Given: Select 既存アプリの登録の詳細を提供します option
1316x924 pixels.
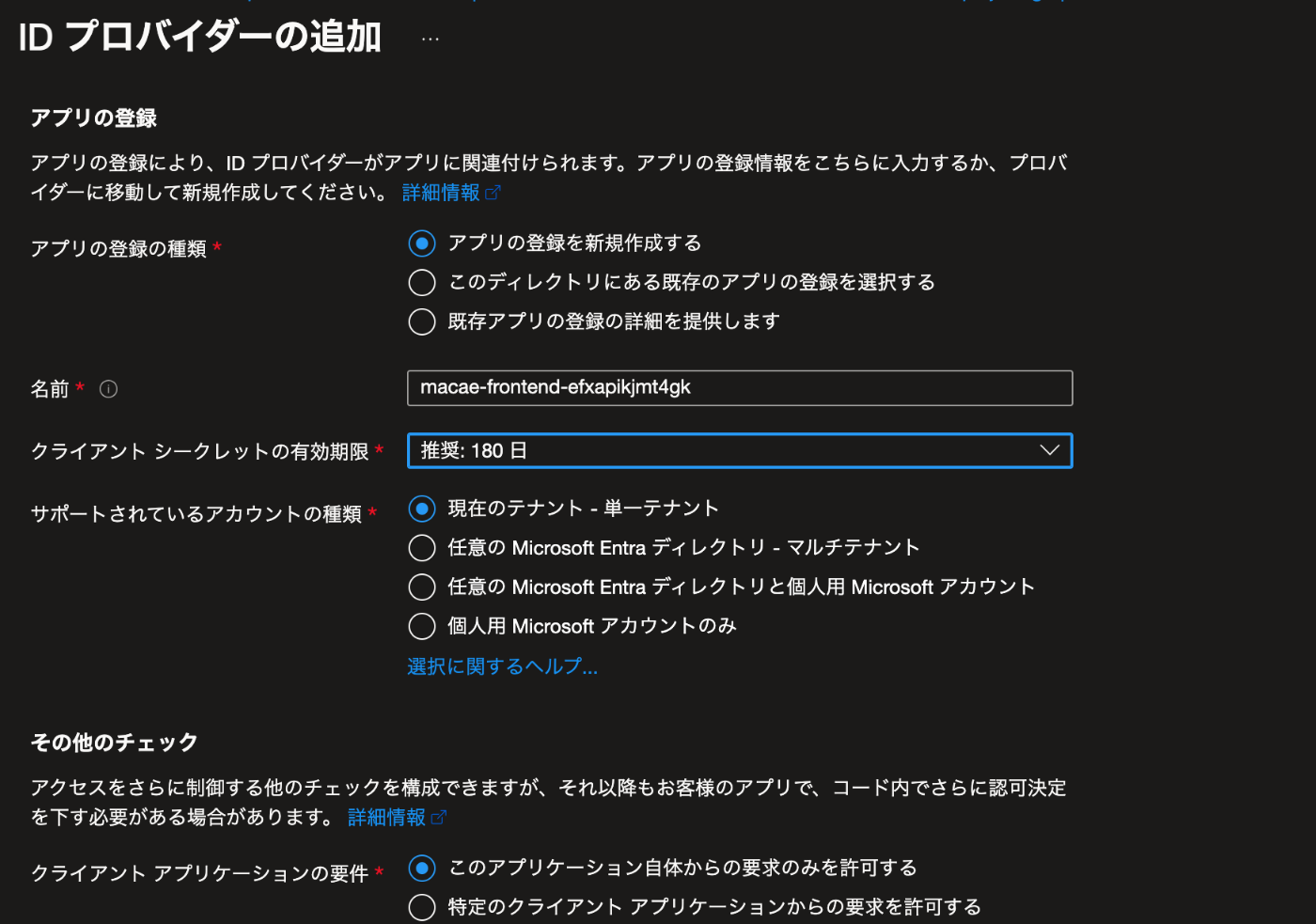Looking at the screenshot, I should click(x=422, y=321).
